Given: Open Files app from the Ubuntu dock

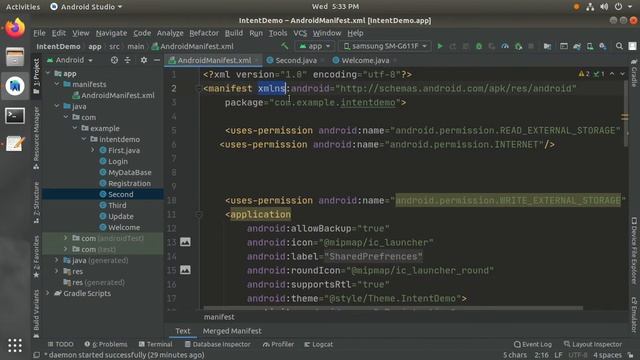Looking at the screenshot, I should [x=15, y=57].
